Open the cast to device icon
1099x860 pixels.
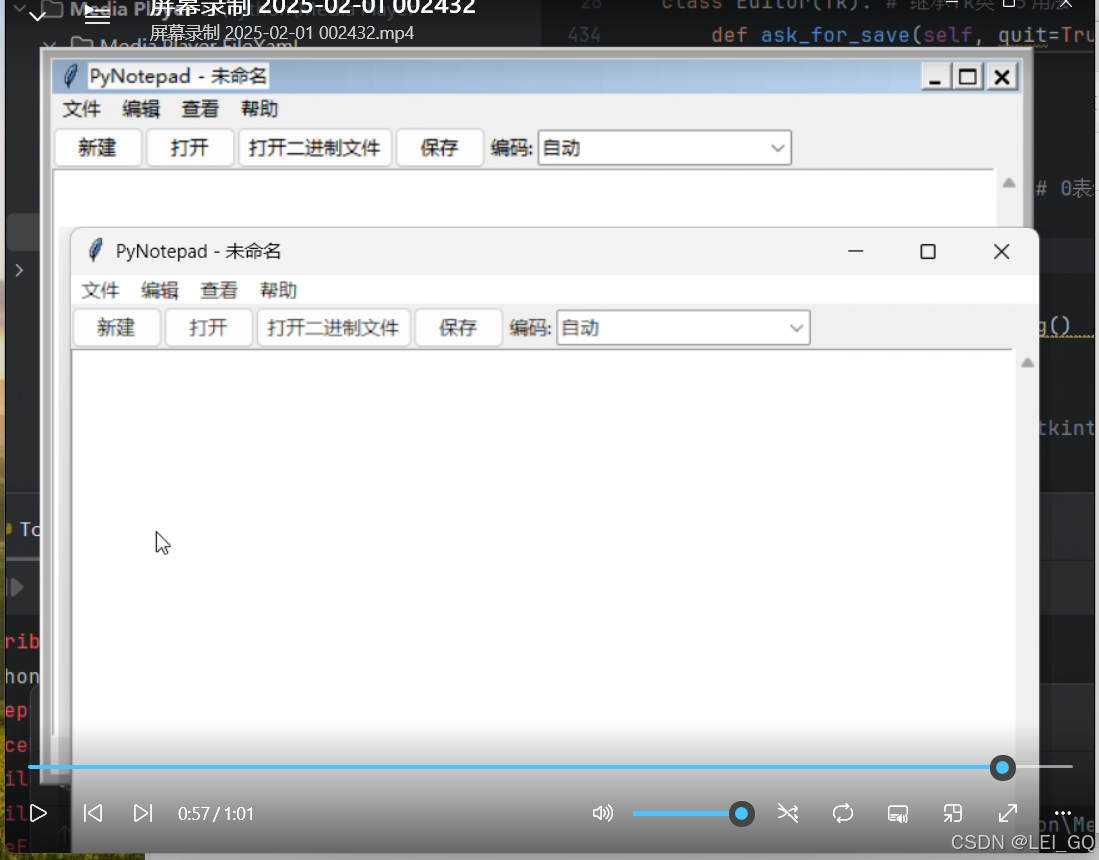tap(898, 814)
